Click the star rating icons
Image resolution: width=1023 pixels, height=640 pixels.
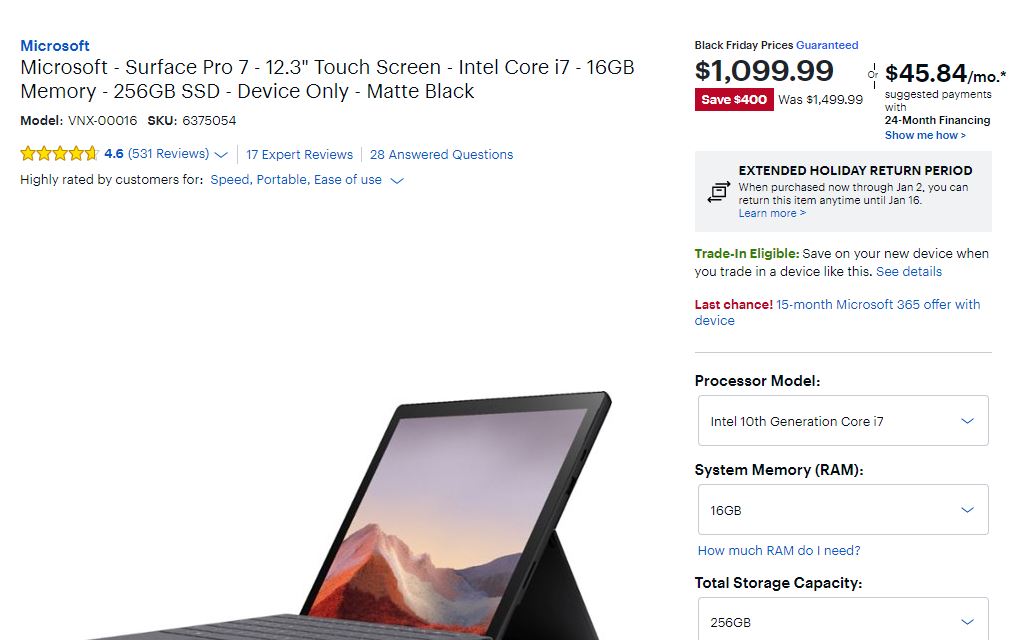(59, 154)
